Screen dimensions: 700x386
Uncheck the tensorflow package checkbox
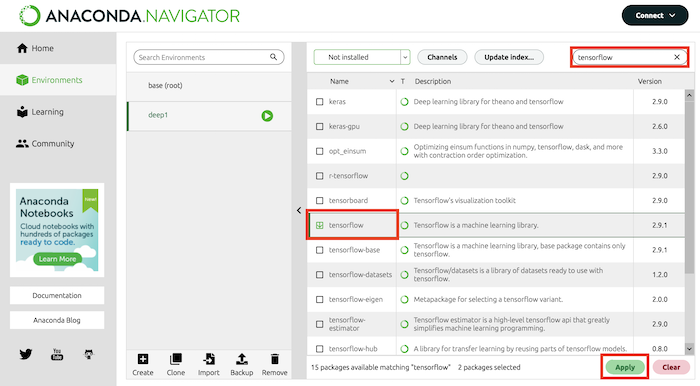pyautogui.click(x=320, y=225)
